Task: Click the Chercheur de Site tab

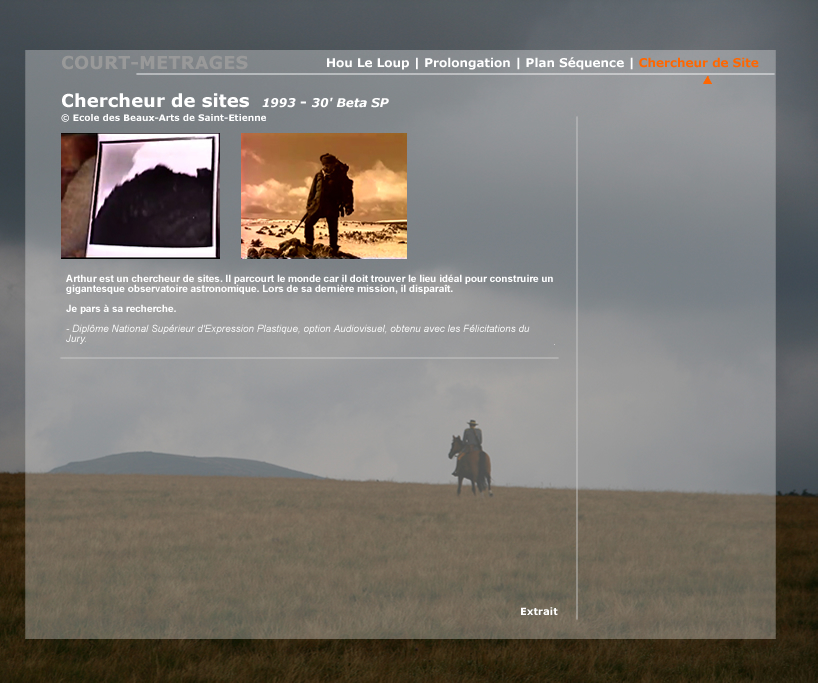Action: coord(699,63)
